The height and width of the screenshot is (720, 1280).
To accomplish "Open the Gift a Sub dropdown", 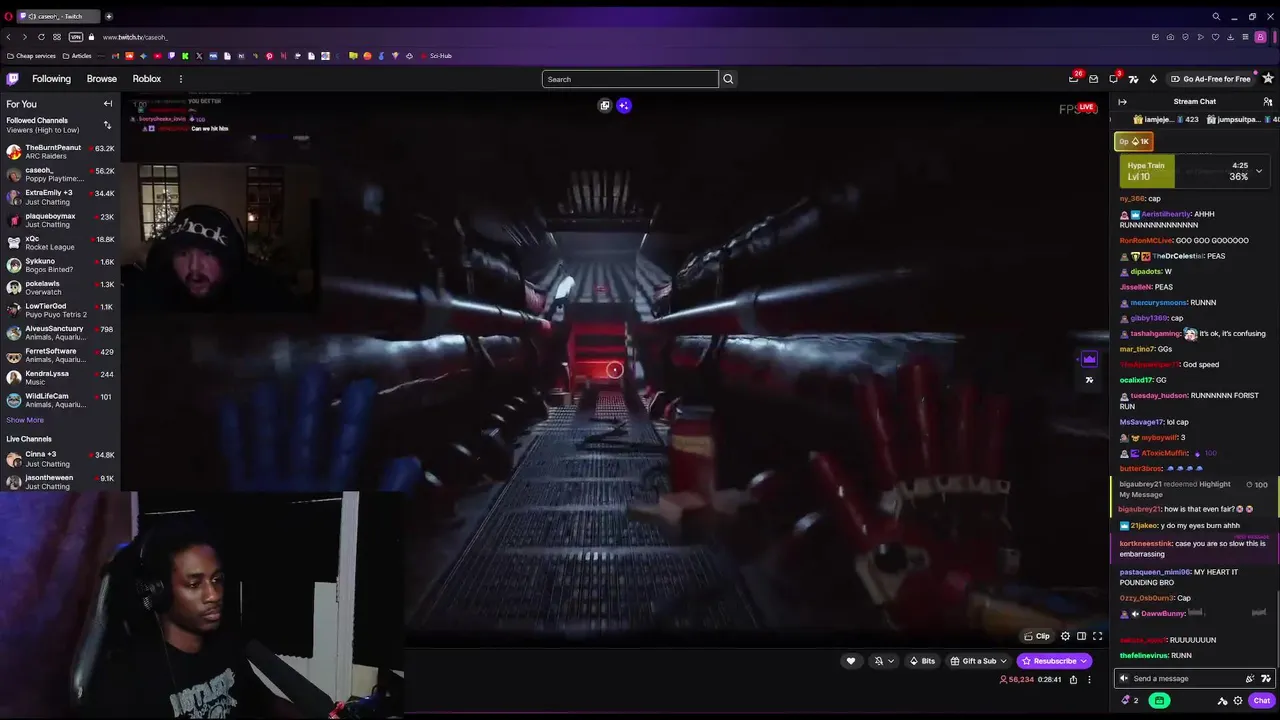I will tap(978, 661).
